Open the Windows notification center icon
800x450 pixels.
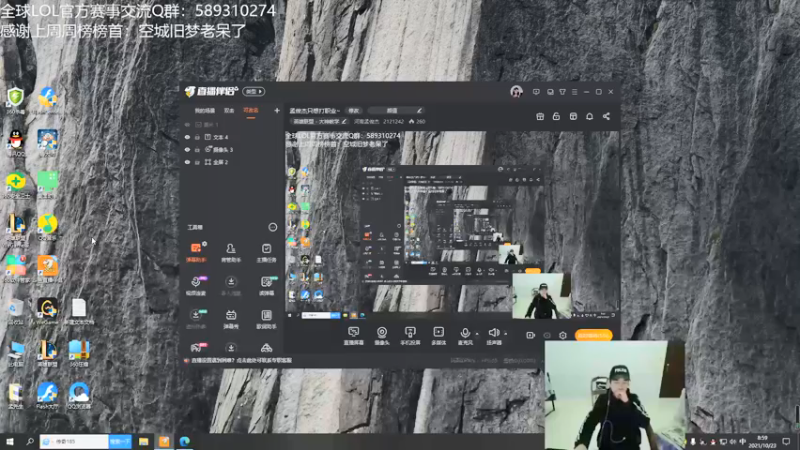coord(786,441)
